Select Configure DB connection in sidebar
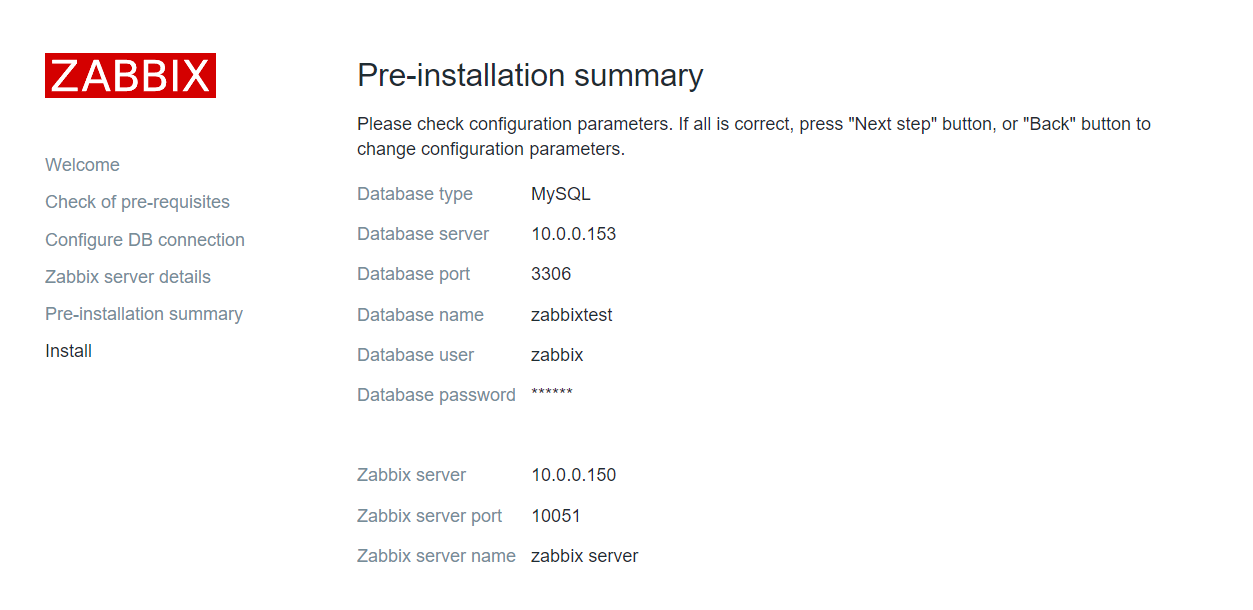This screenshot has width=1253, height=610. coord(145,240)
